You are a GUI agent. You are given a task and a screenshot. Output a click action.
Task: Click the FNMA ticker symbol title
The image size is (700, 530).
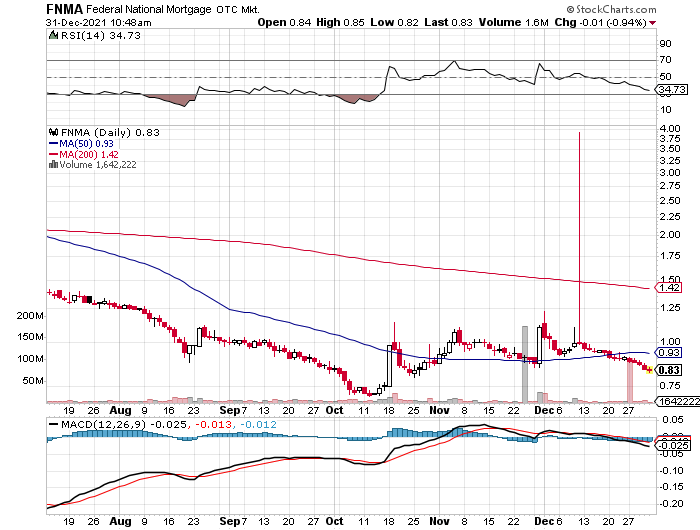tap(64, 9)
